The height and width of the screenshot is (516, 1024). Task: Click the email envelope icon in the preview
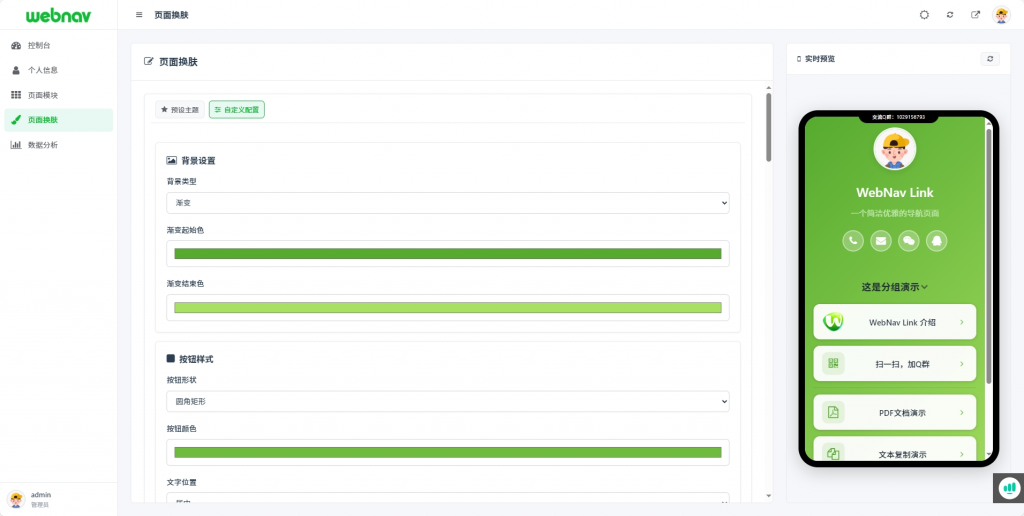coord(881,240)
